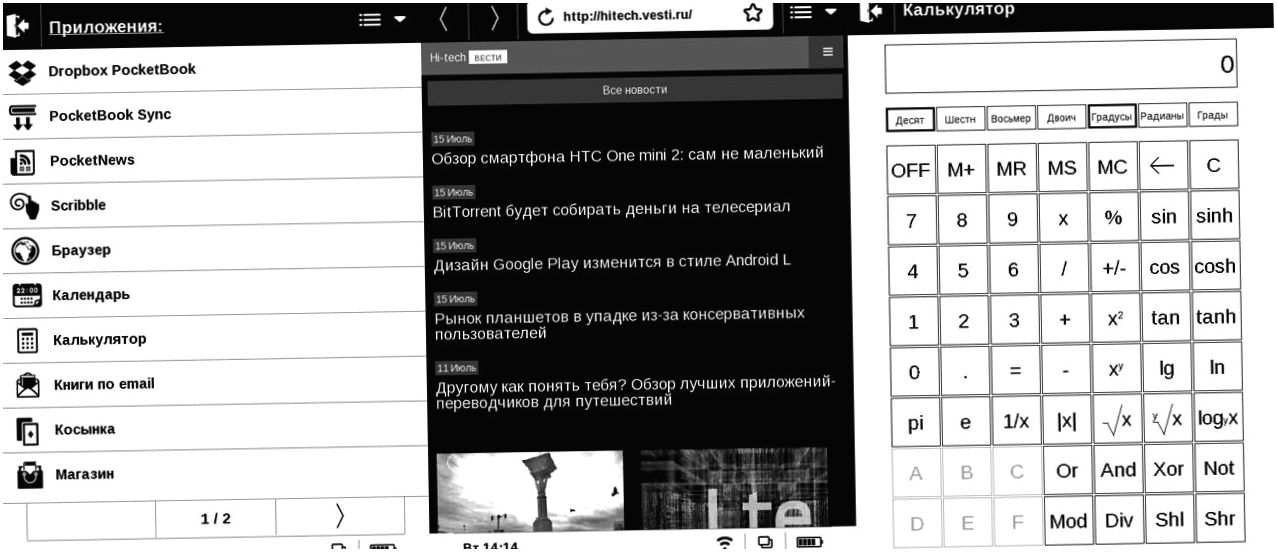
Task: Bookmark page with the star icon
Action: tap(753, 13)
